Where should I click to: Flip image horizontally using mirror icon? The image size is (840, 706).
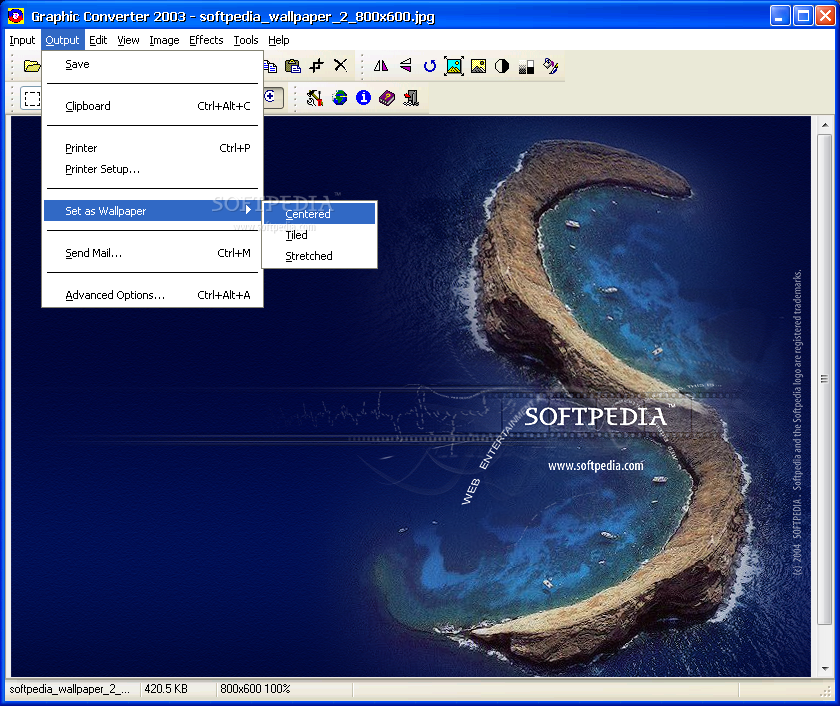(x=380, y=66)
